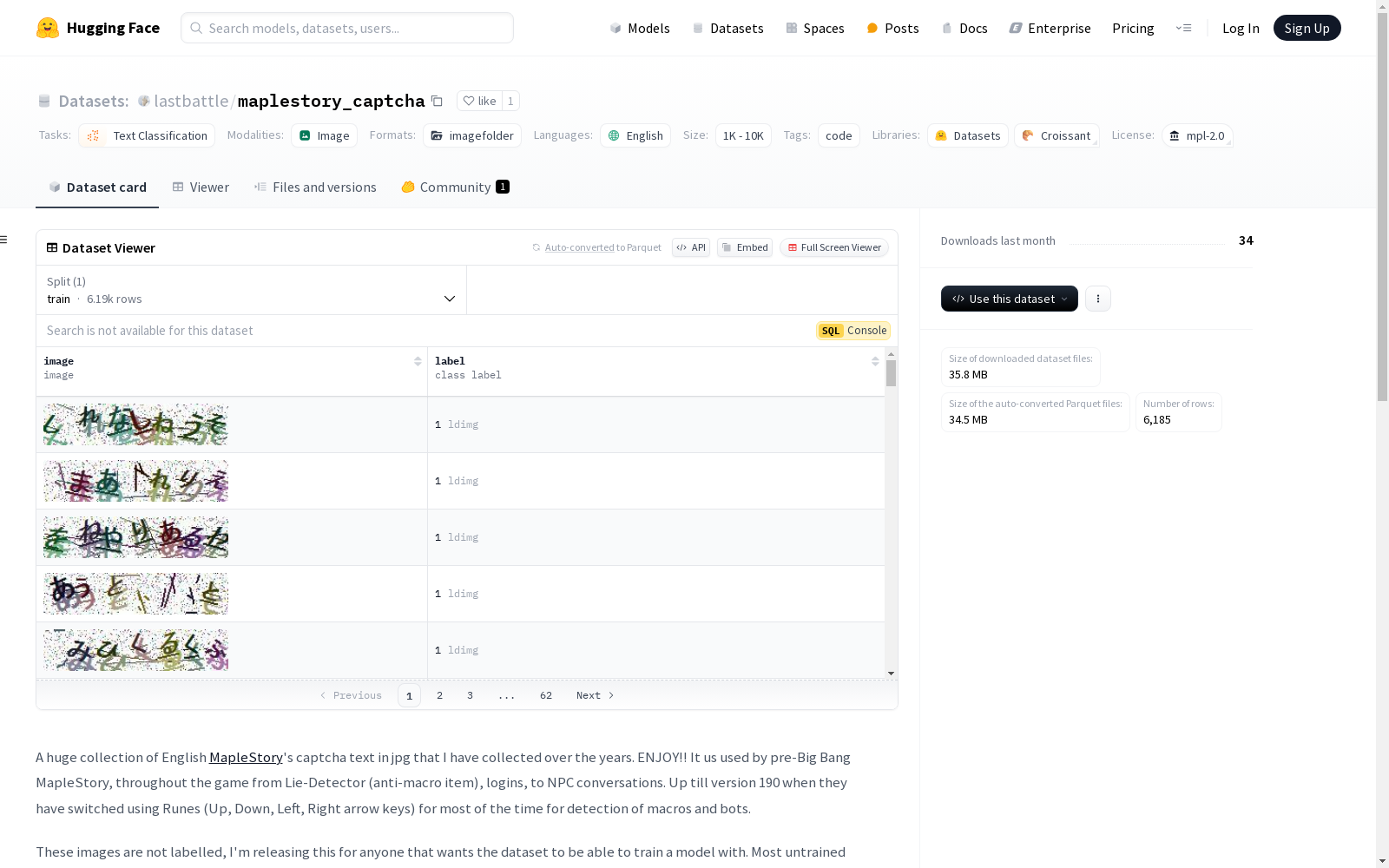Click the Auto-converted link
The image size is (1389, 868).
click(579, 247)
